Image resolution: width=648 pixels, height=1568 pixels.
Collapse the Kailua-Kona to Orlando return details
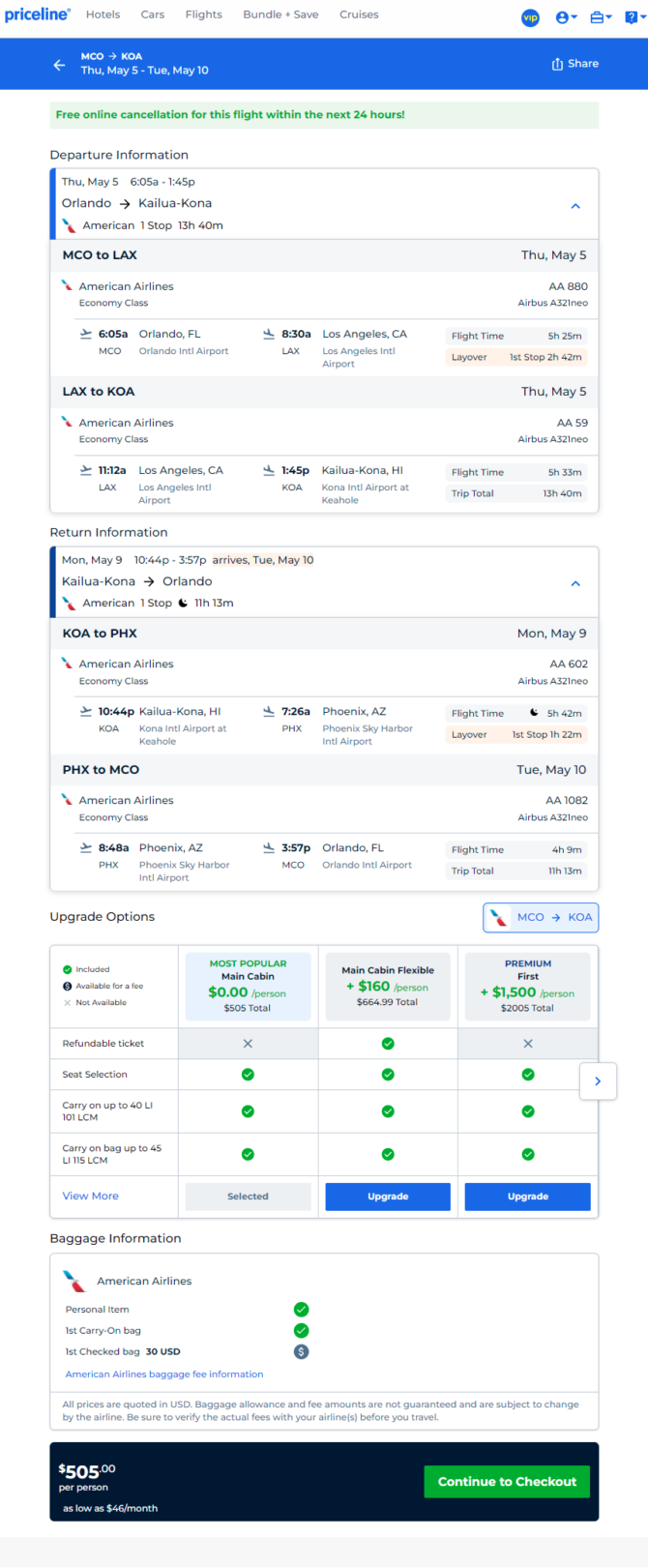point(575,583)
